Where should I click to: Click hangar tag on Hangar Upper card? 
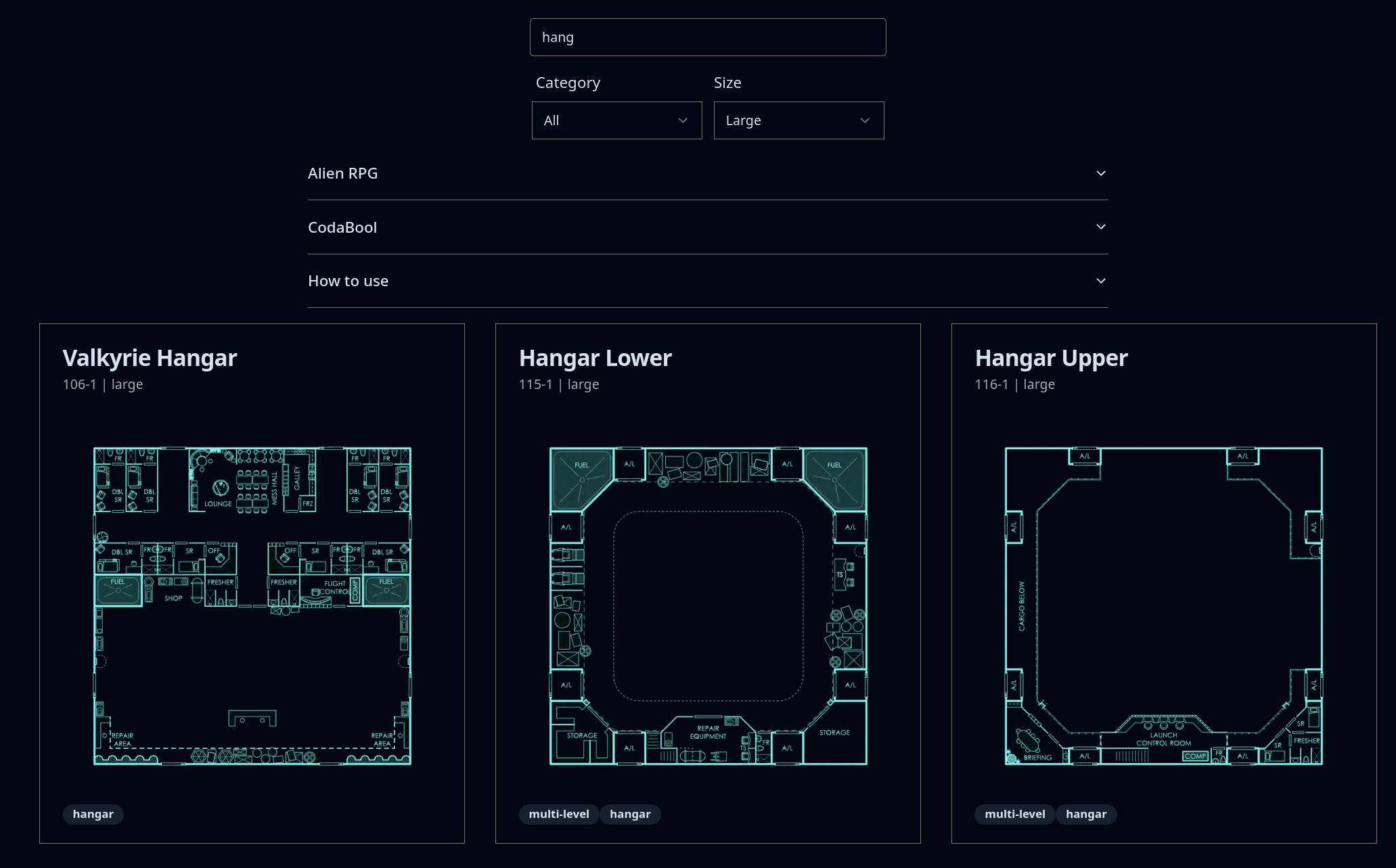pos(1086,814)
